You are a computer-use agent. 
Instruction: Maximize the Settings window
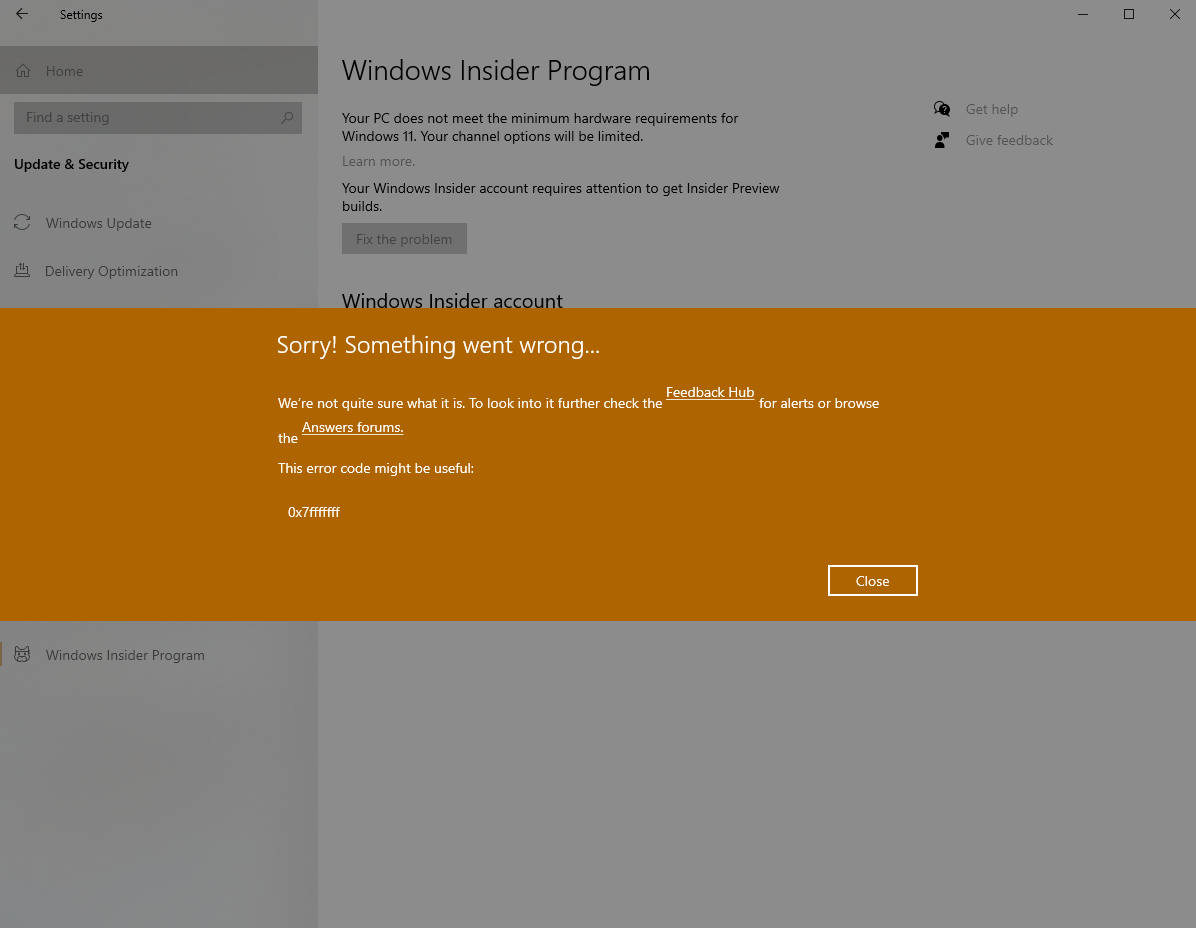[1129, 14]
